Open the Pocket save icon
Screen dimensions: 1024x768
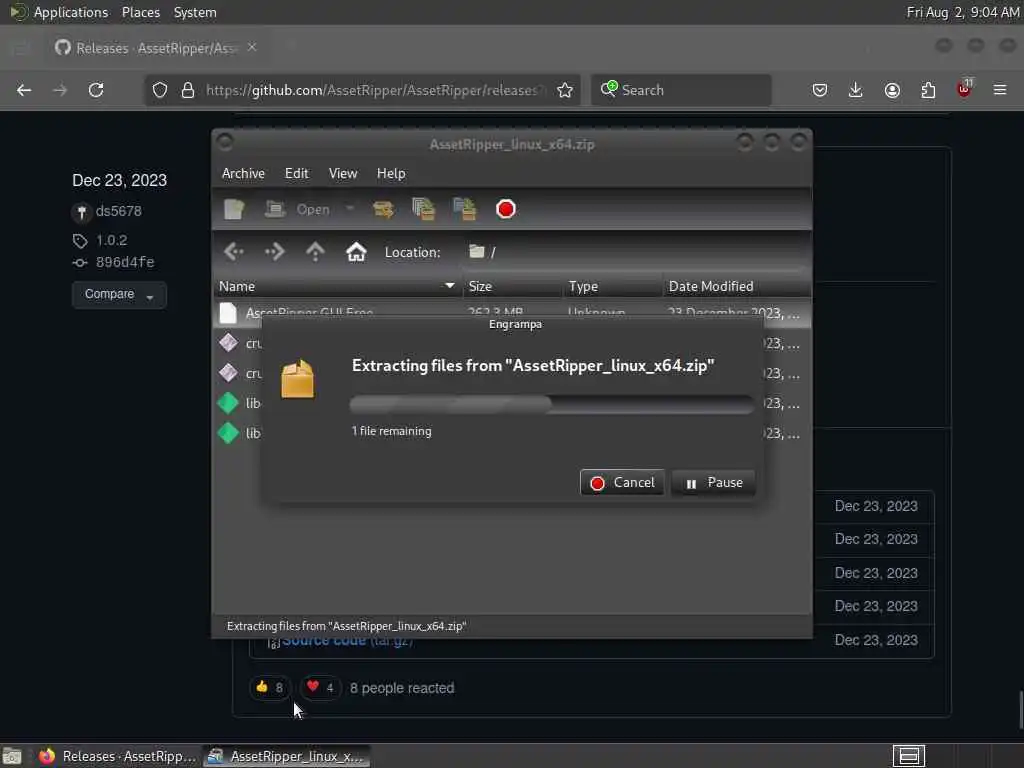coord(820,90)
